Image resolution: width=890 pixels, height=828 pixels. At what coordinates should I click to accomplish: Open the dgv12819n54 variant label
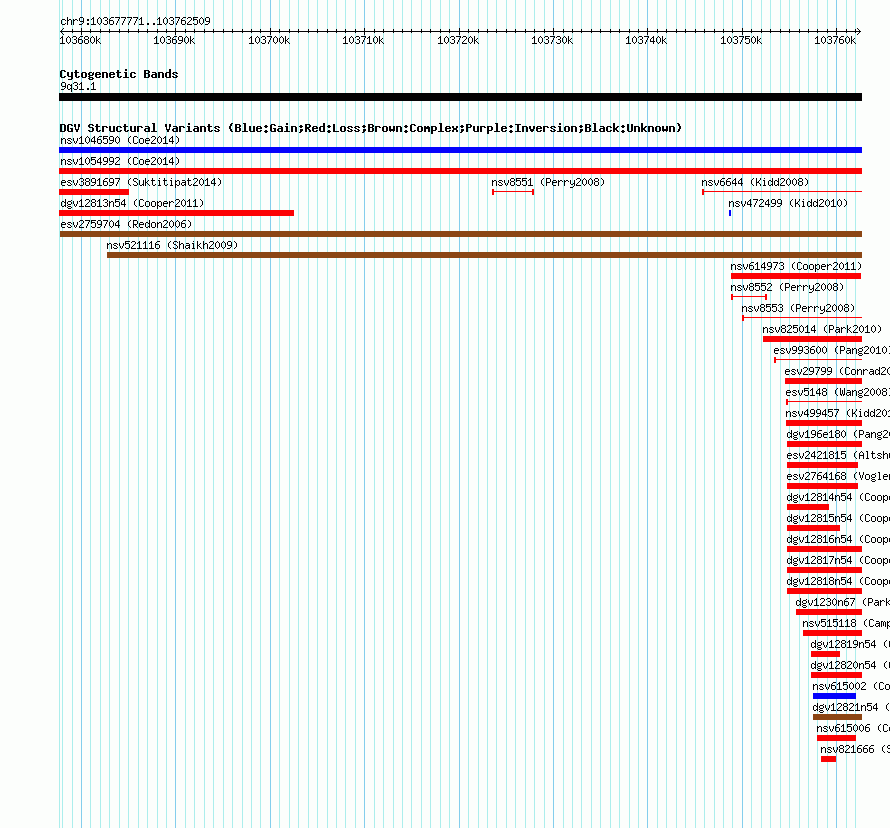pyautogui.click(x=850, y=644)
